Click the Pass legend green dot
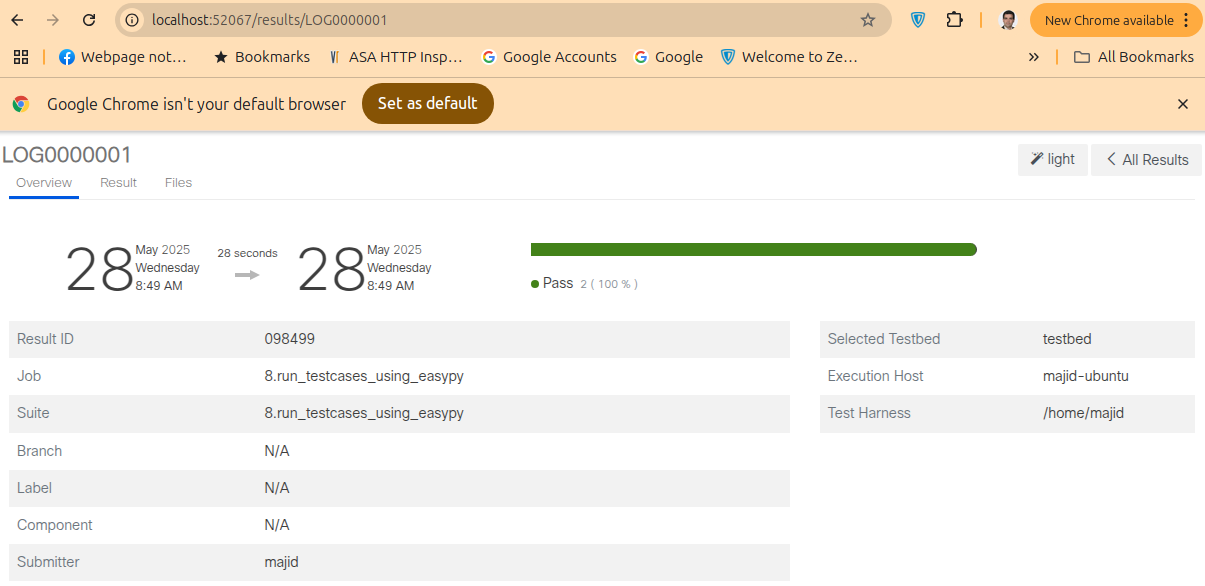1205x586 pixels. point(536,284)
